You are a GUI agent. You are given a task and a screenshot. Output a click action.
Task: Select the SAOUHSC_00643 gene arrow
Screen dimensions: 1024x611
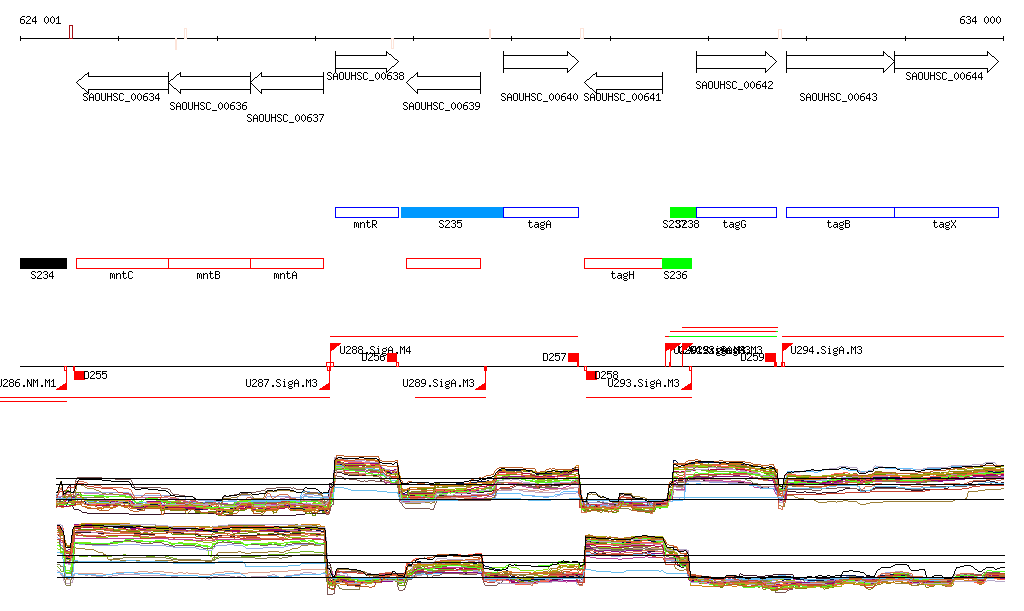click(840, 62)
